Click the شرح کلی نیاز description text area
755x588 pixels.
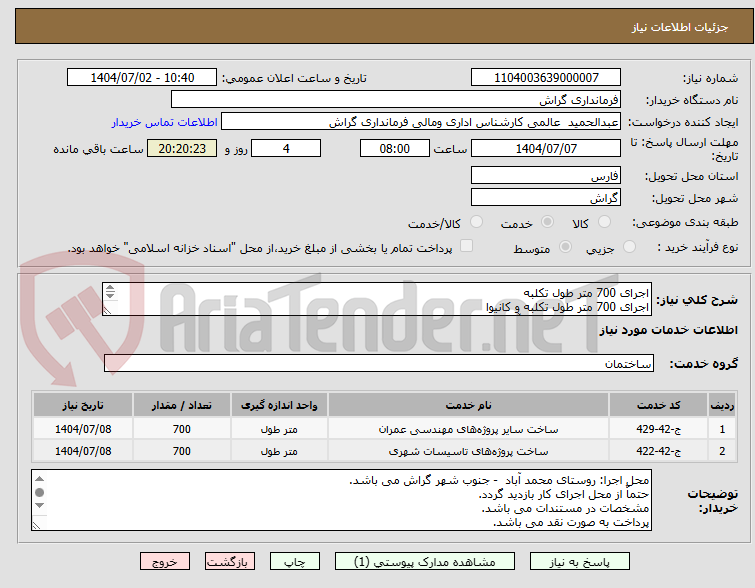click(377, 299)
